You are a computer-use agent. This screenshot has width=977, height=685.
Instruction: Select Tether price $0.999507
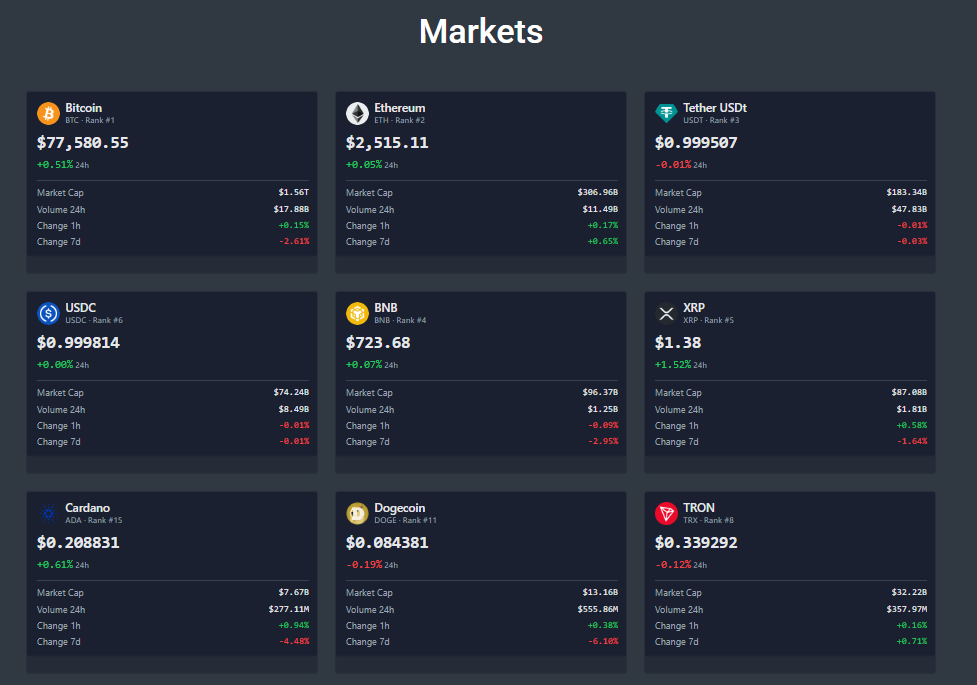point(696,143)
